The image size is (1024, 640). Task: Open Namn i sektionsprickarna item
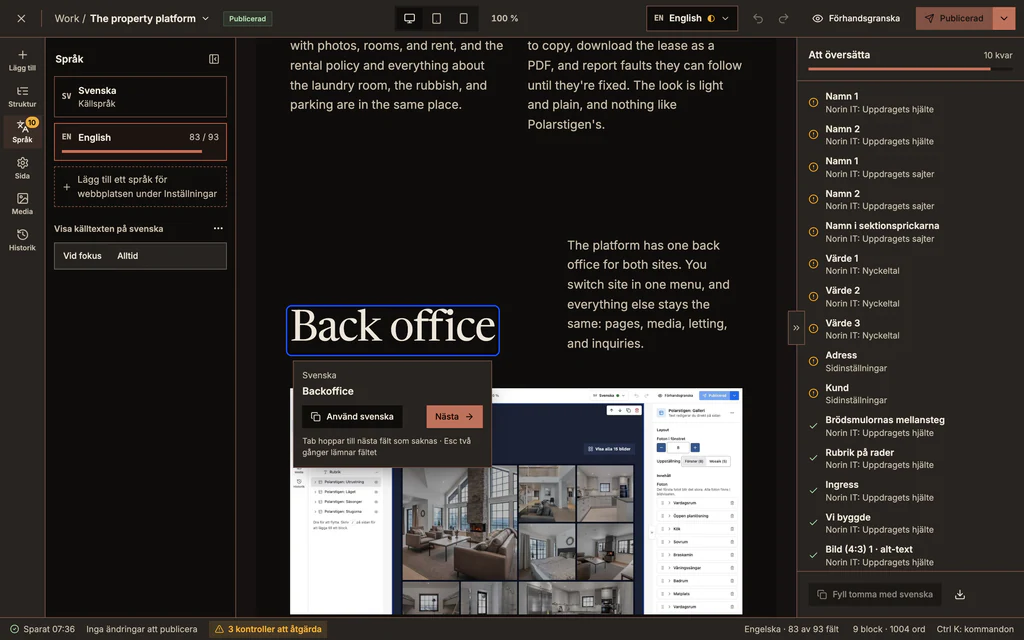(x=910, y=232)
